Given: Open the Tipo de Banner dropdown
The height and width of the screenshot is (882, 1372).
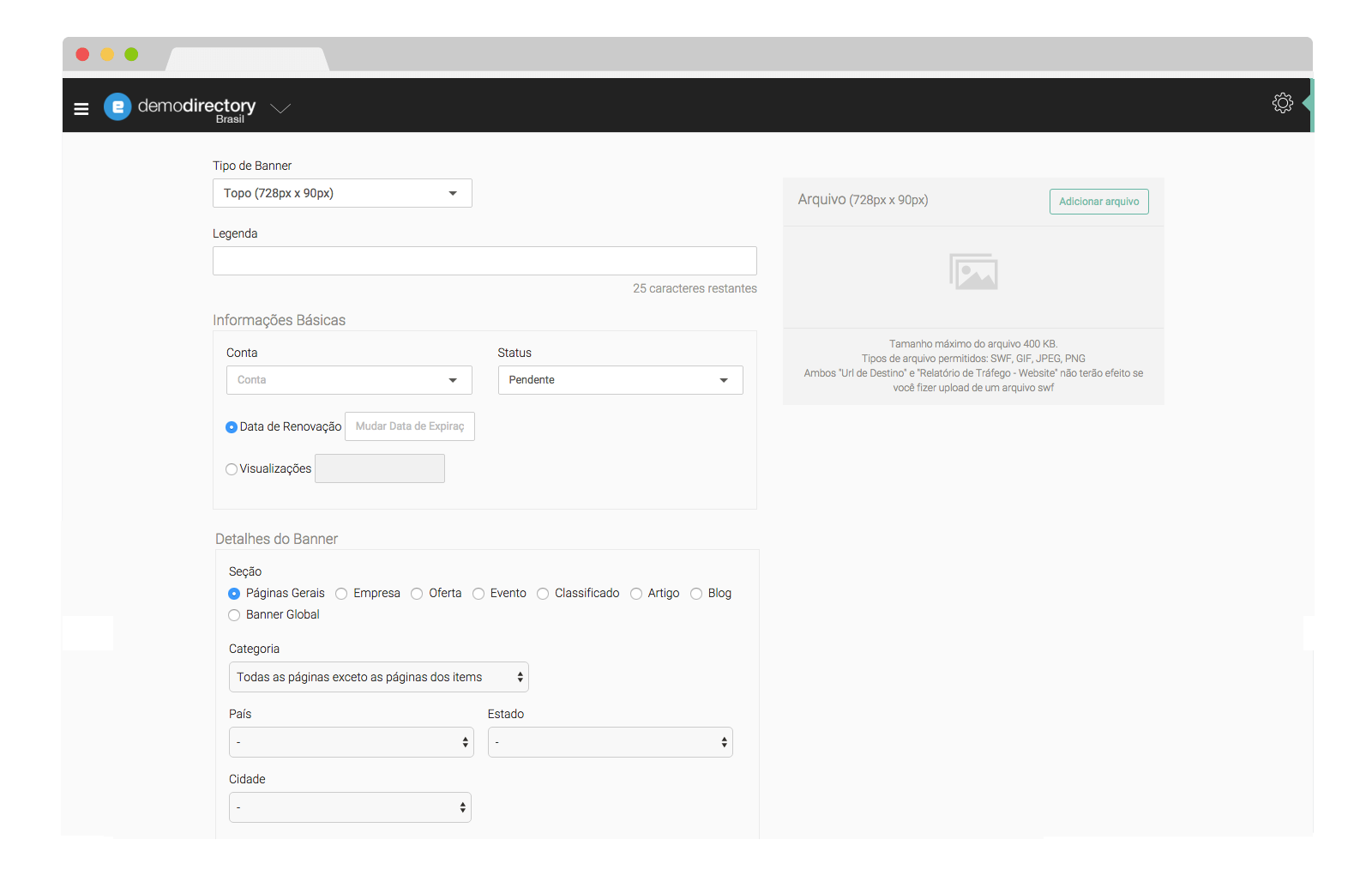Looking at the screenshot, I should coord(342,193).
